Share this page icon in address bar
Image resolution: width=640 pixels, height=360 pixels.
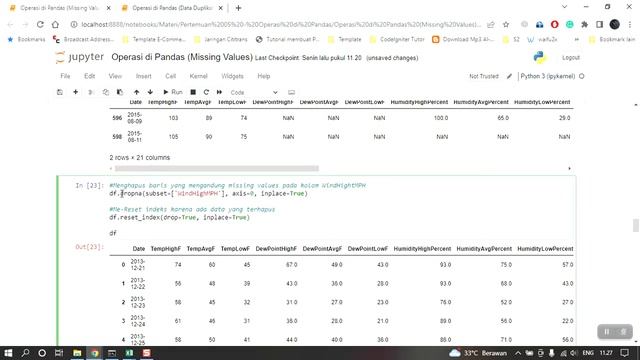click(491, 24)
